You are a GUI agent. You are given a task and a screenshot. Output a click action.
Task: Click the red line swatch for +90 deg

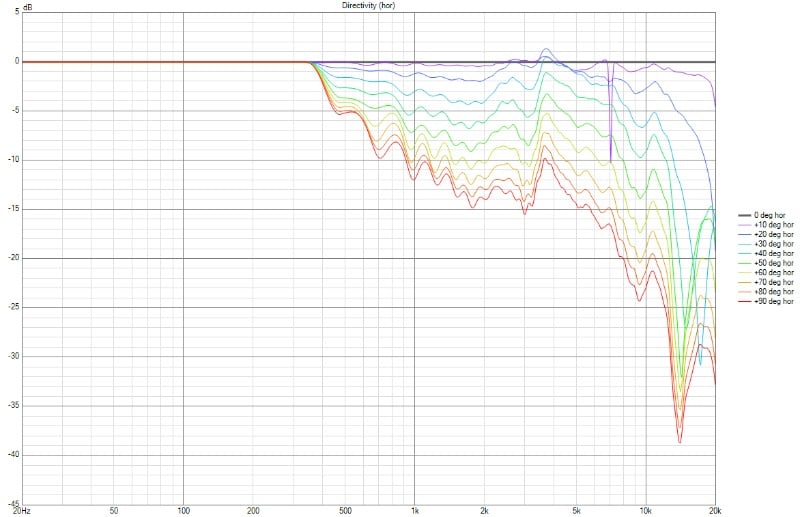tap(743, 300)
